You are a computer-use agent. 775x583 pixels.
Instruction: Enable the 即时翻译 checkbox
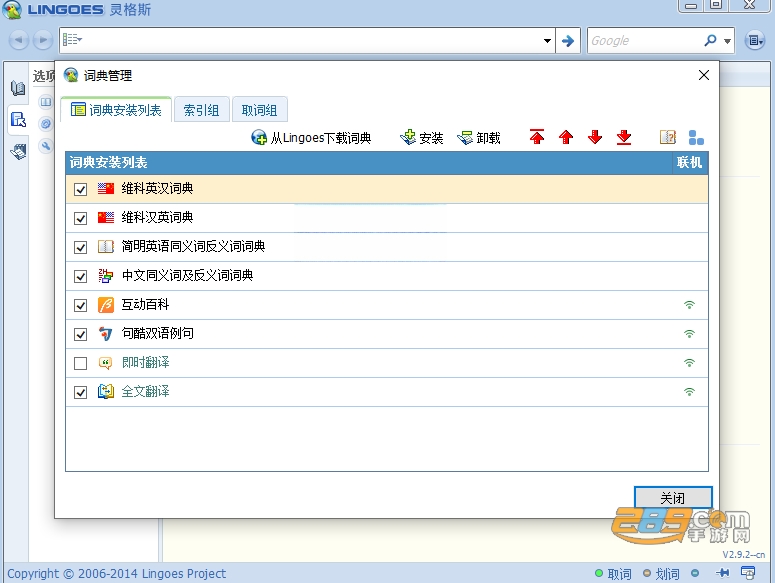point(81,363)
